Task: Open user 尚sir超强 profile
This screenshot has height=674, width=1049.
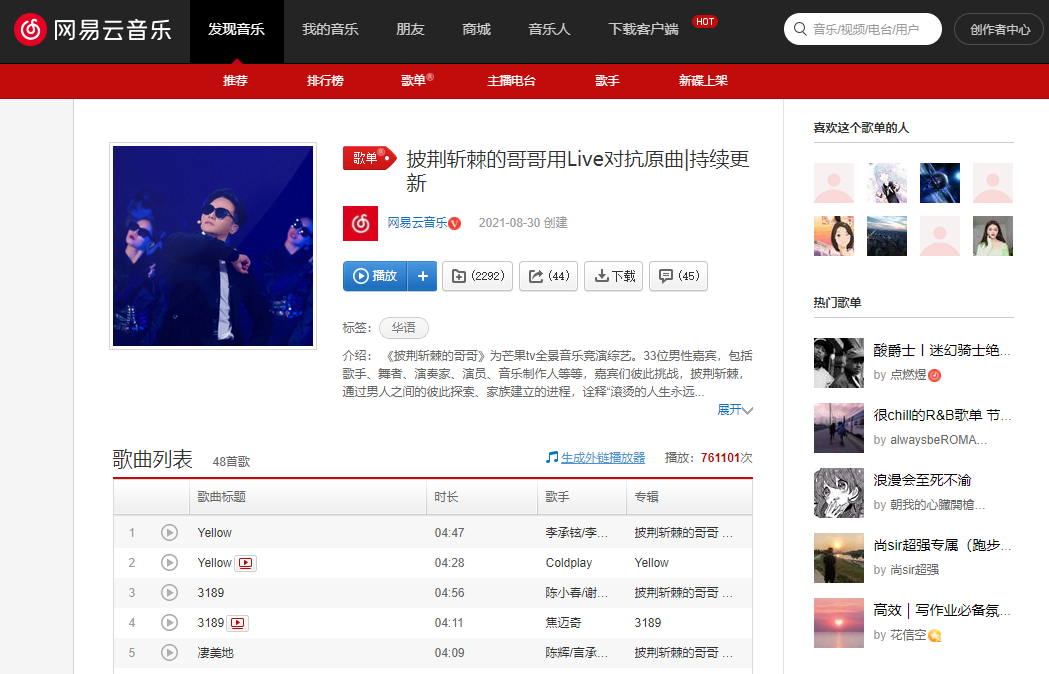Action: tap(915, 570)
